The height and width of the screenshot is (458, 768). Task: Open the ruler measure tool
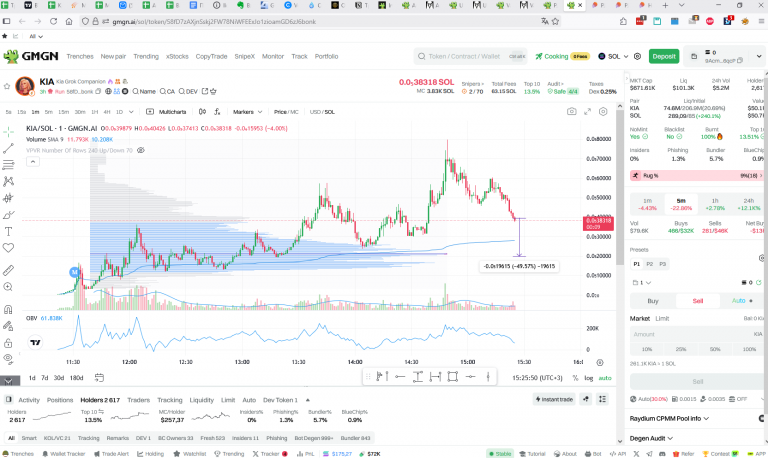[x=8, y=270]
